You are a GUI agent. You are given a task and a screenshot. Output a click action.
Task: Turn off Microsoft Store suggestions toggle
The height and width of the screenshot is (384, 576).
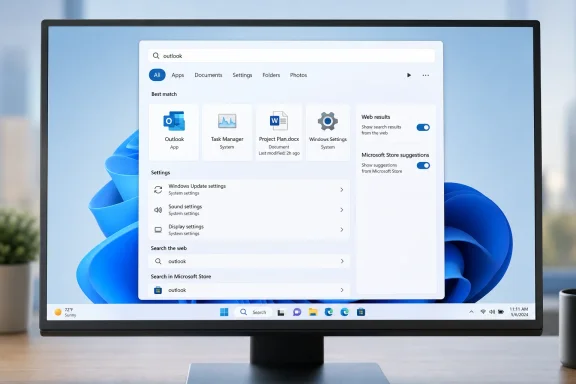click(x=423, y=165)
